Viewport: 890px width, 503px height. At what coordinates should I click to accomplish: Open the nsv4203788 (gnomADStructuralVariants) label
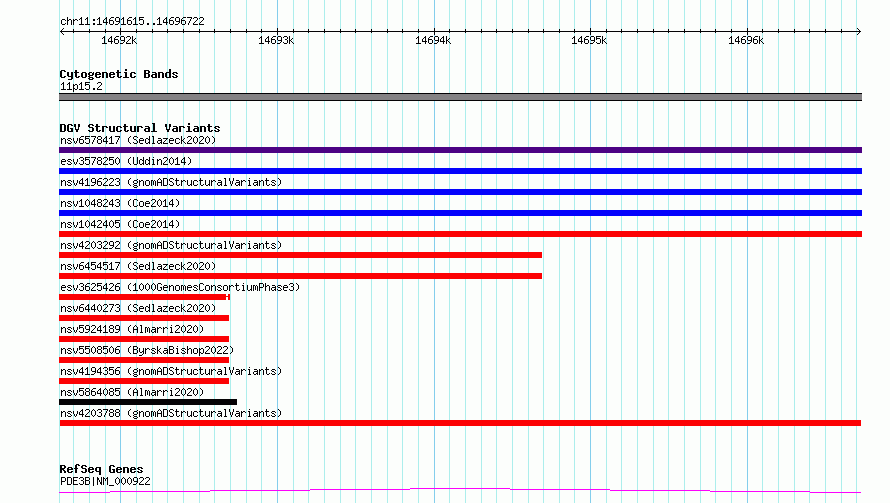pyautogui.click(x=171, y=413)
